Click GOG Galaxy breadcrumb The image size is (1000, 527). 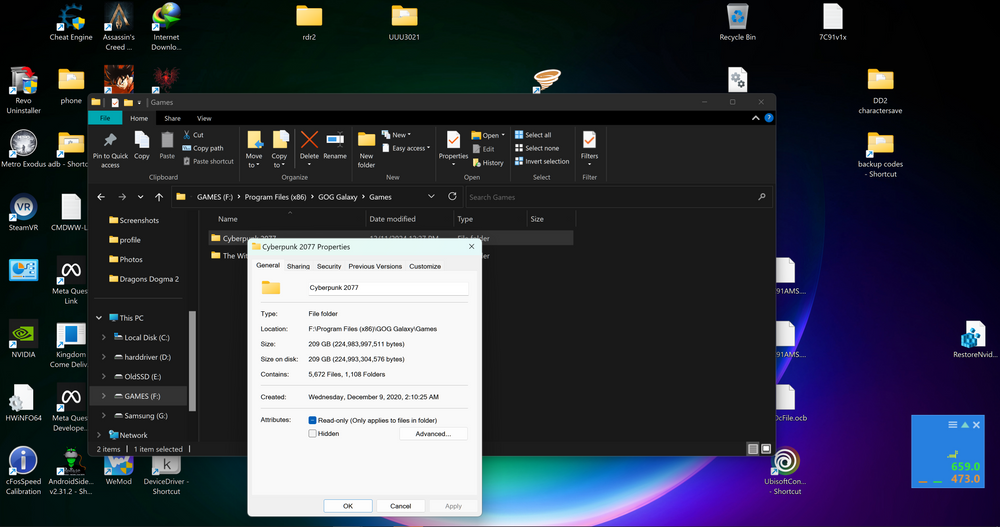pos(337,197)
